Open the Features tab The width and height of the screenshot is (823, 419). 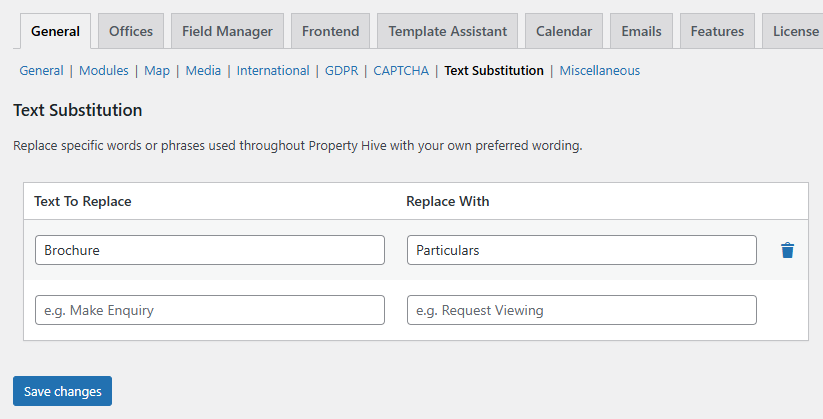pos(717,31)
